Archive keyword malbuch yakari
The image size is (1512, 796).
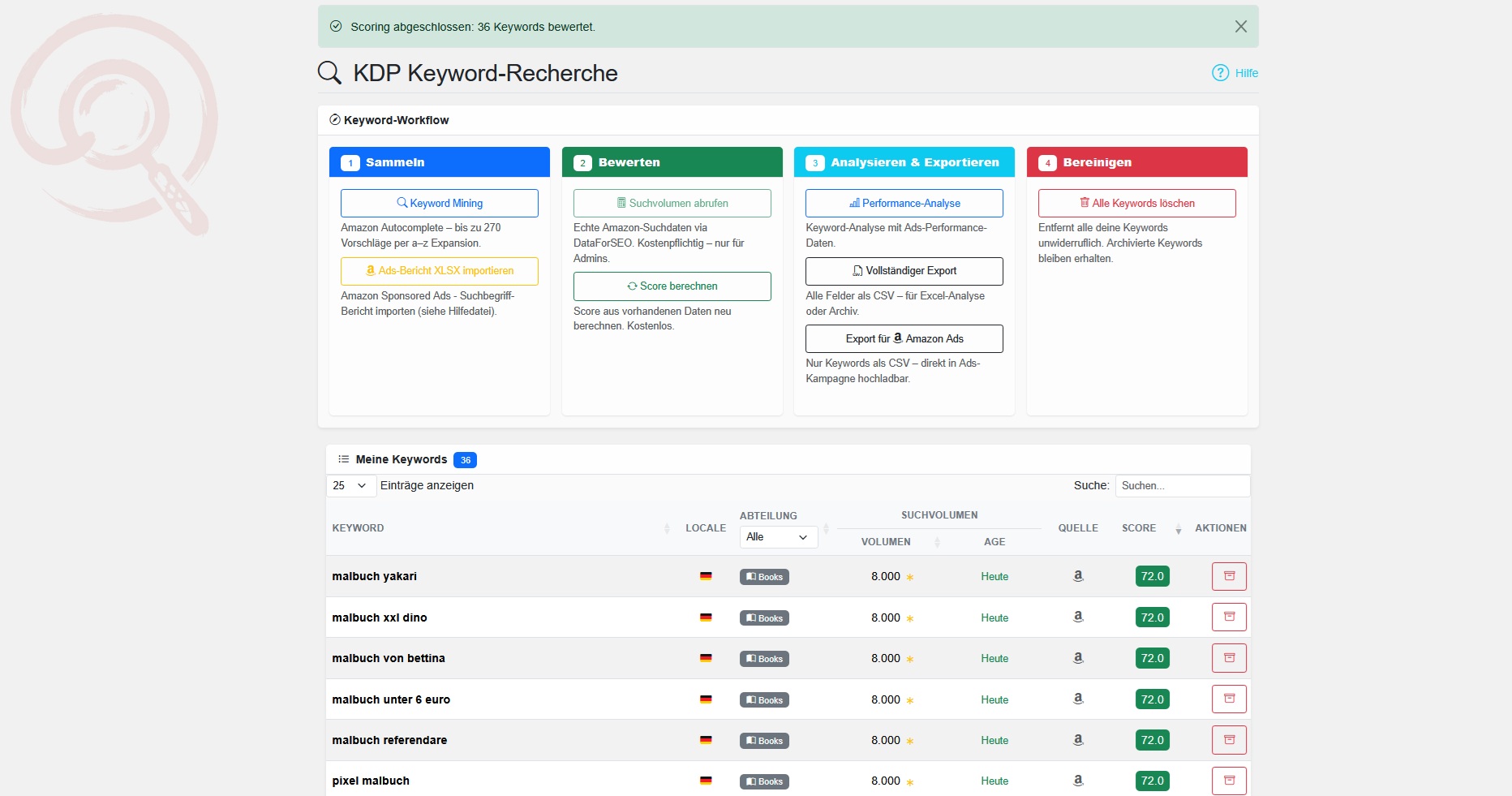pyautogui.click(x=1229, y=576)
